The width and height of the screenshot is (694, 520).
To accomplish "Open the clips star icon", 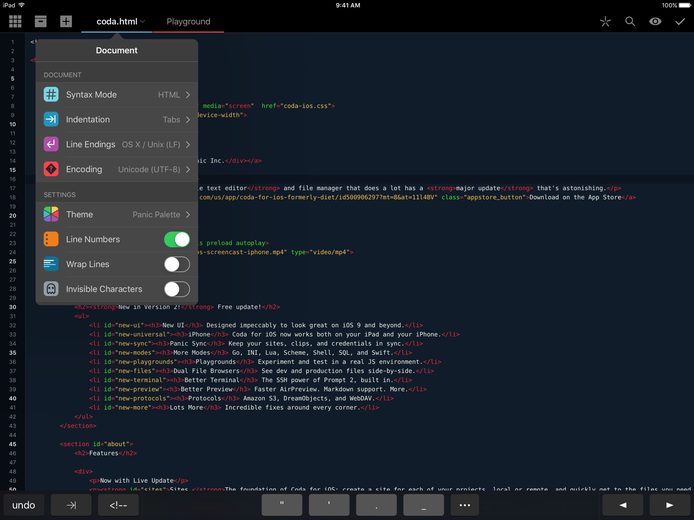I will [x=605, y=21].
